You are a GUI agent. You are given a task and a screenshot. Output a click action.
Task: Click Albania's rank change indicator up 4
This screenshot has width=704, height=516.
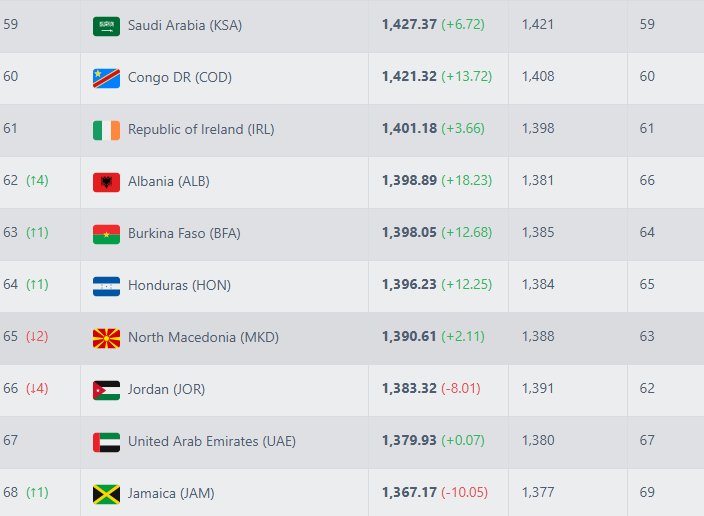37,181
